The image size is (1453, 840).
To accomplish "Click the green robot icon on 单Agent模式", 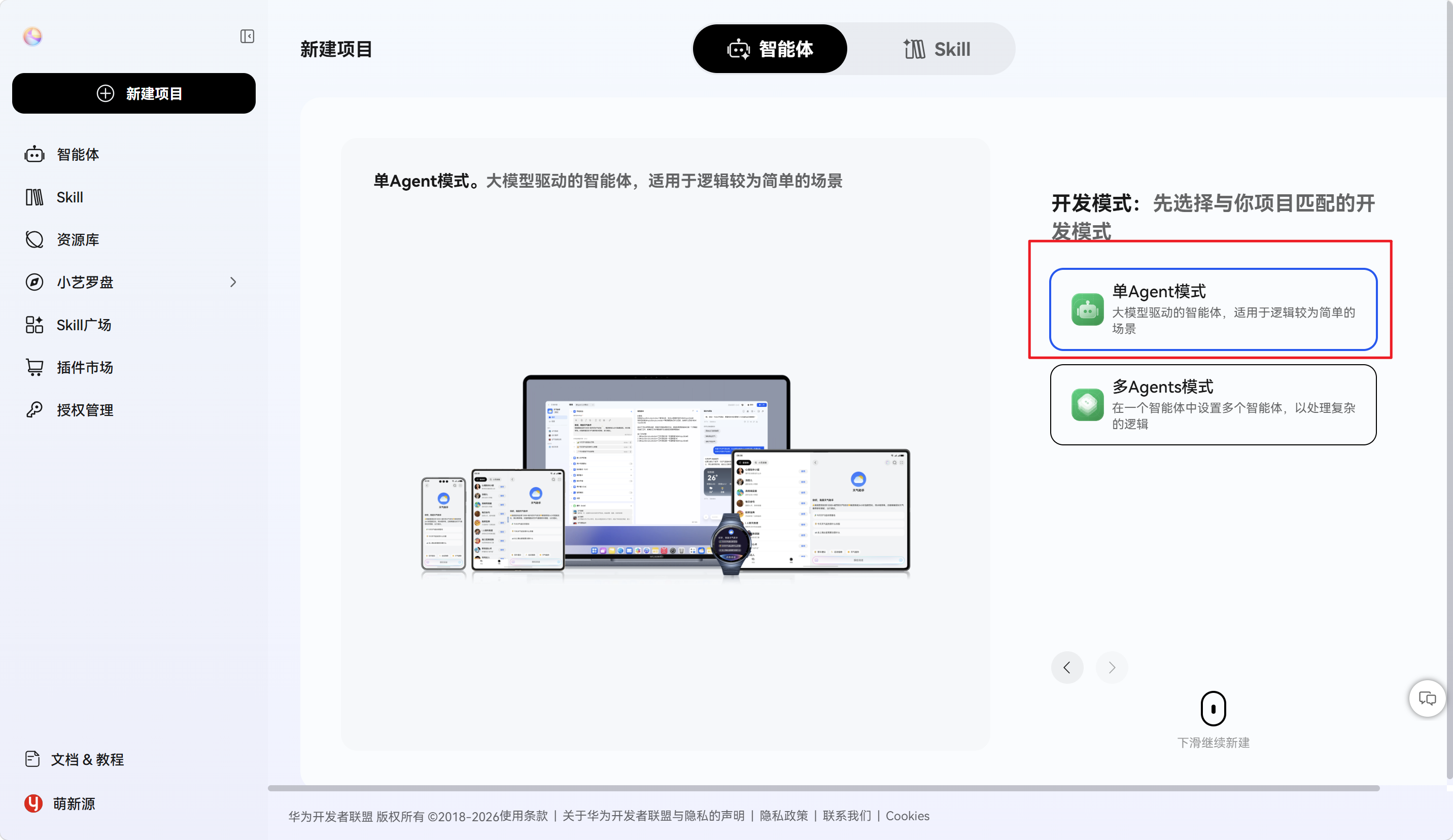I will (1087, 309).
